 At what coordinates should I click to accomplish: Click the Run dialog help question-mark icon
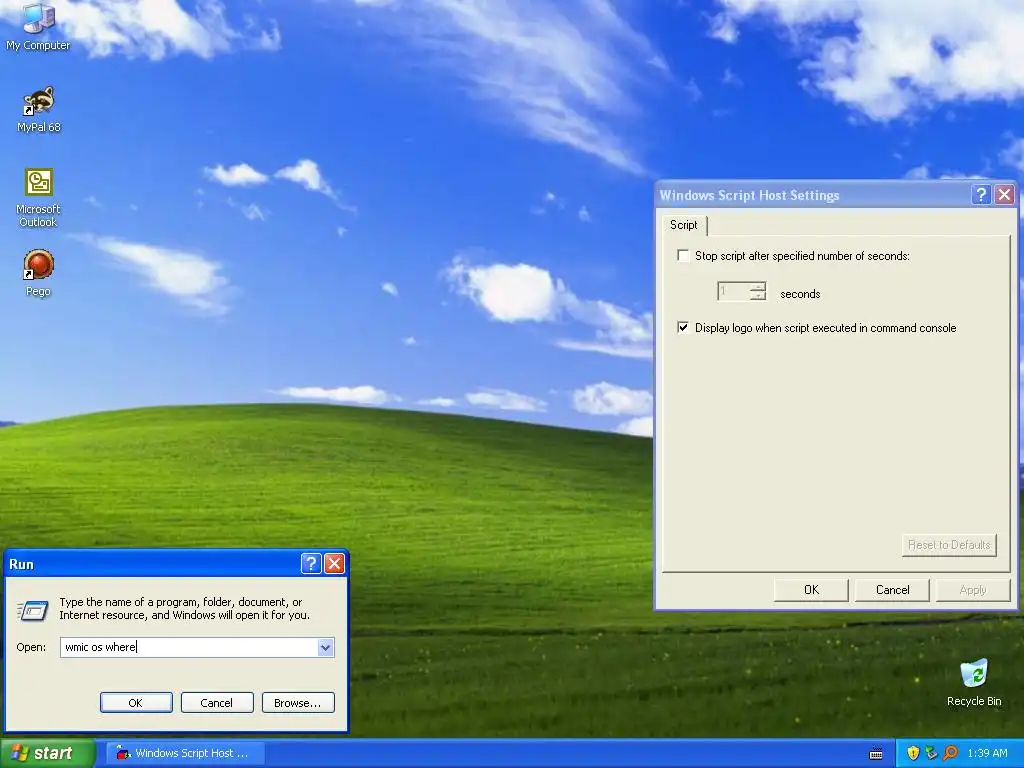pyautogui.click(x=311, y=564)
